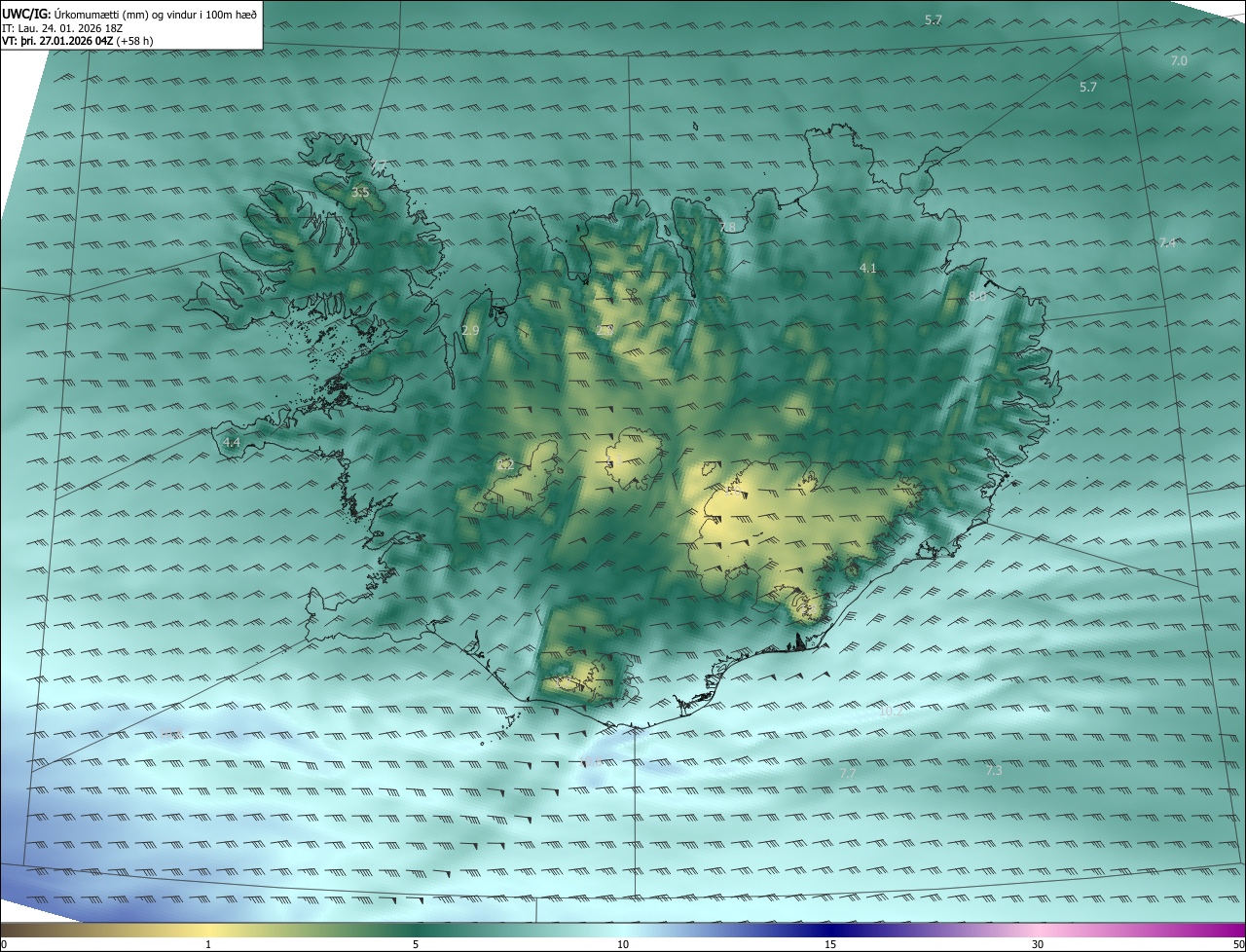Click the valid time line "VT: þri. 27.01.2026 04Z"

point(57,41)
